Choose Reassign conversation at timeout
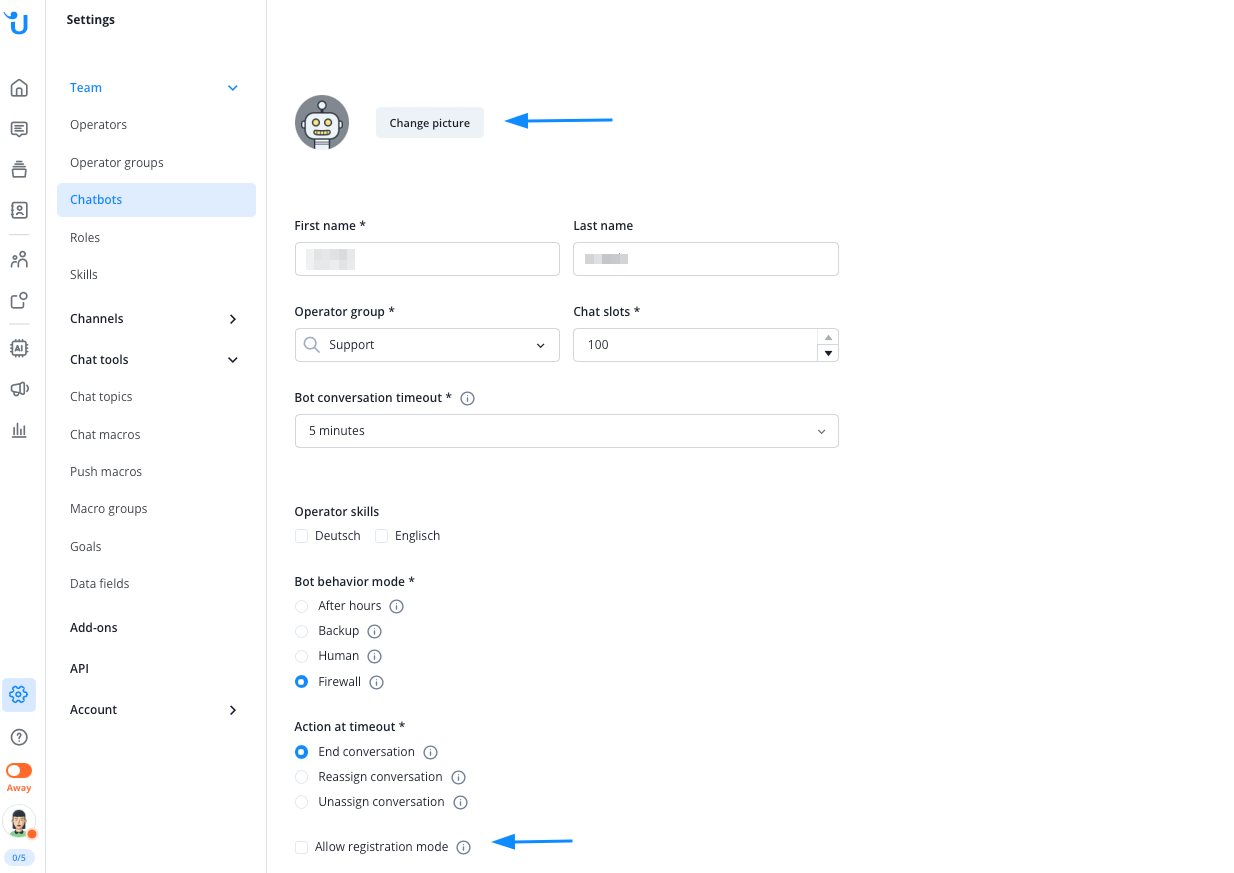The width and height of the screenshot is (1234, 873). click(x=301, y=777)
